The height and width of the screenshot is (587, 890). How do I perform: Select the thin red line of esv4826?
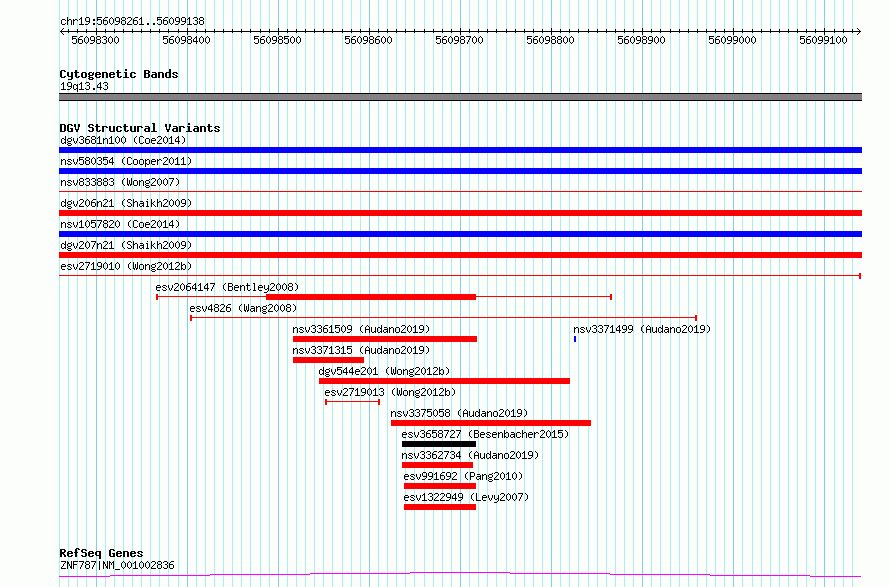(x=443, y=318)
